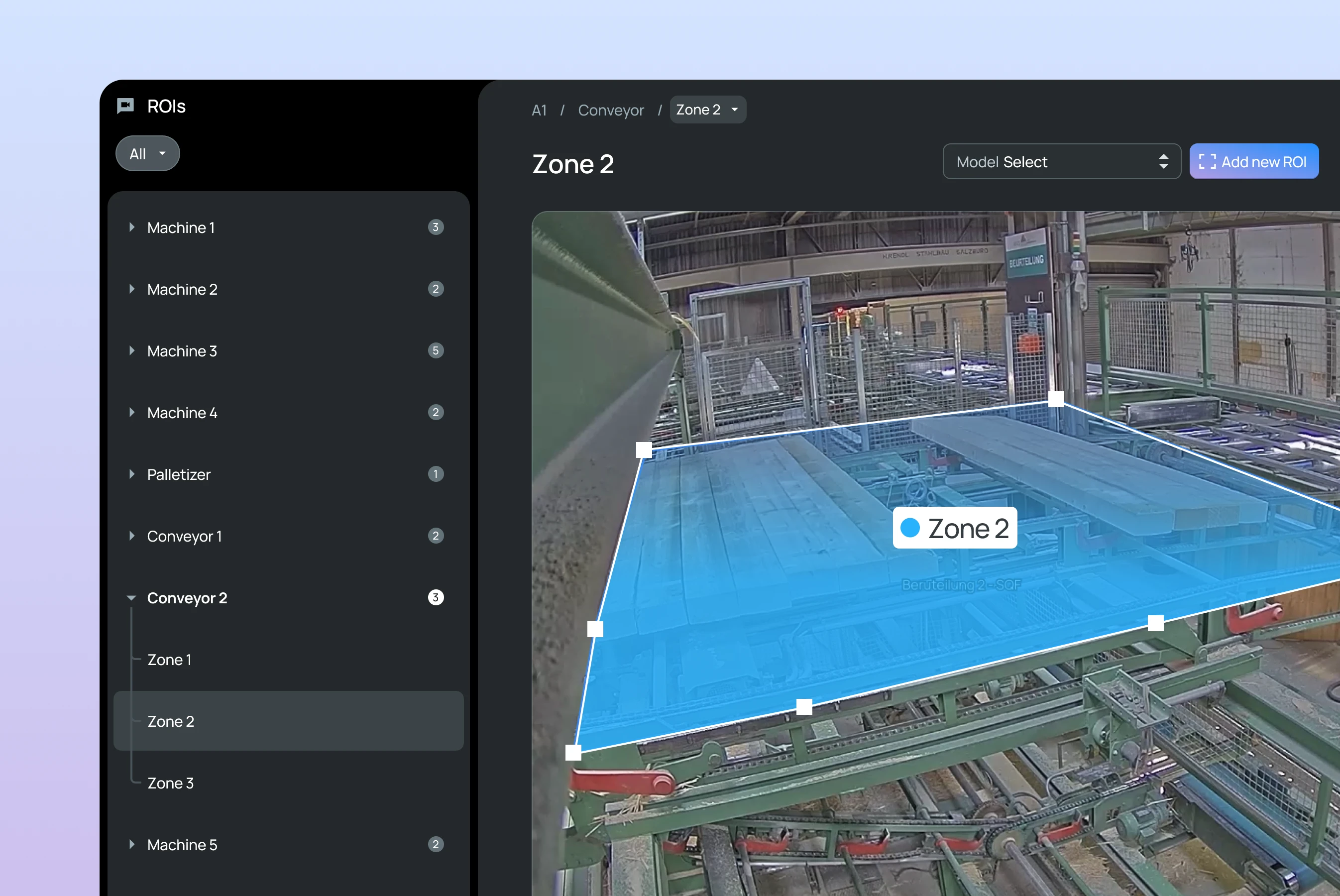The height and width of the screenshot is (896, 1340).
Task: Click the blue dot in Zone 2 label
Action: pos(910,528)
